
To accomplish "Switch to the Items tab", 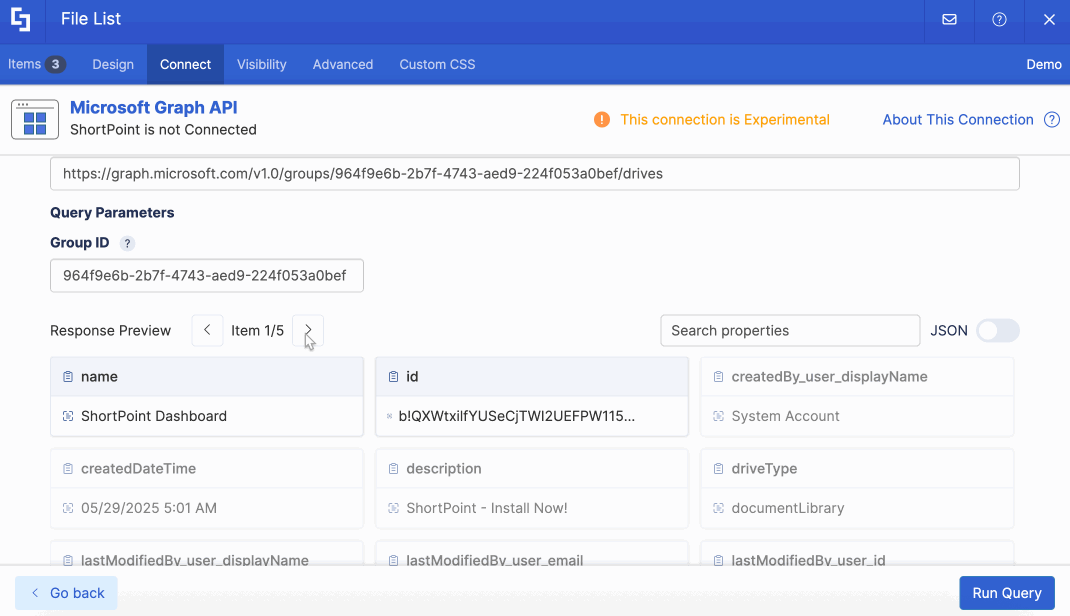I will 36,64.
